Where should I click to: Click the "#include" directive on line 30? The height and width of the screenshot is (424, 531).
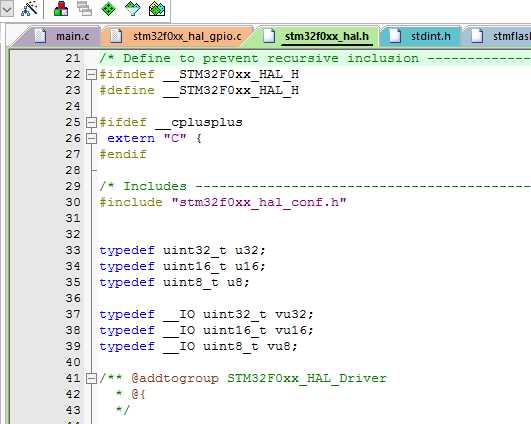pyautogui.click(x=131, y=202)
